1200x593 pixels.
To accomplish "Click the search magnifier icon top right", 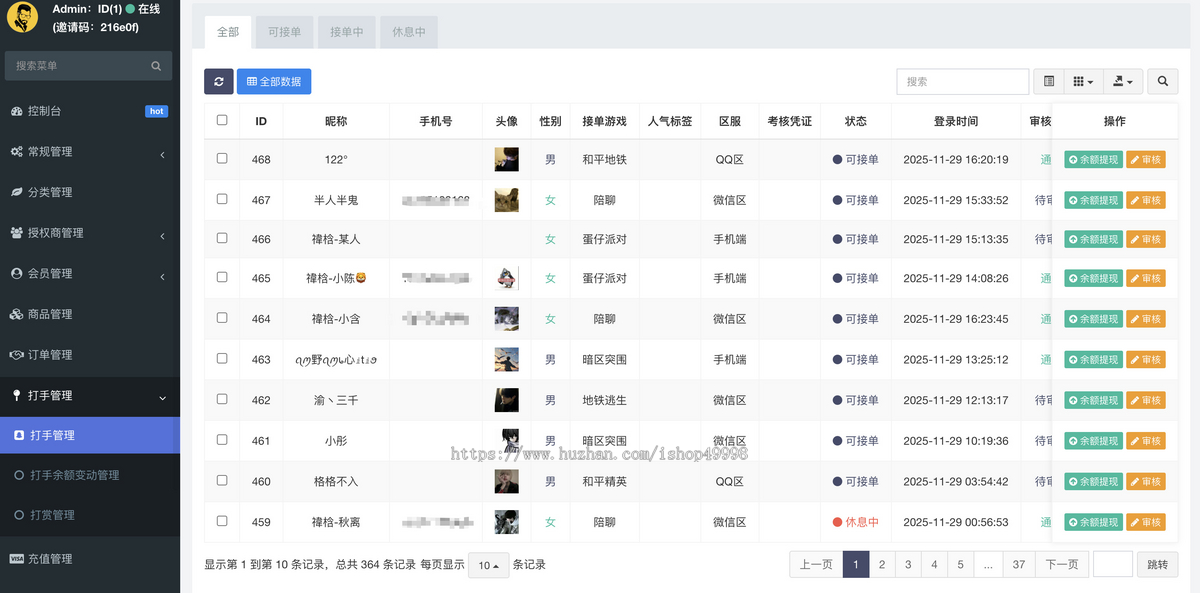I will (x=1162, y=81).
